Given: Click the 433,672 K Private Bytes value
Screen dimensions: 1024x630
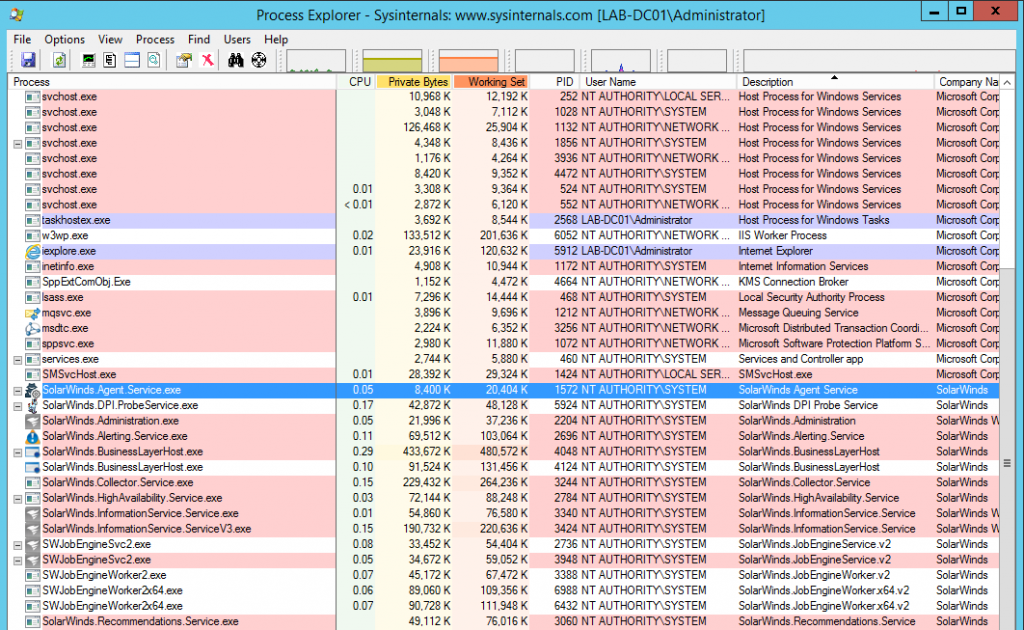Looking at the screenshot, I should point(426,452).
